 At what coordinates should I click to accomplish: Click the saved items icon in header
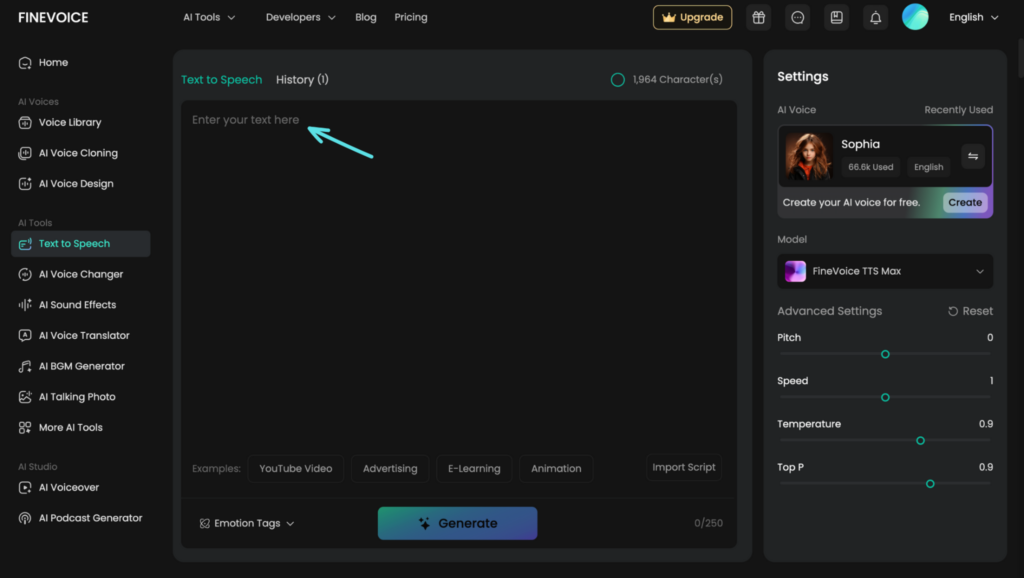click(836, 18)
